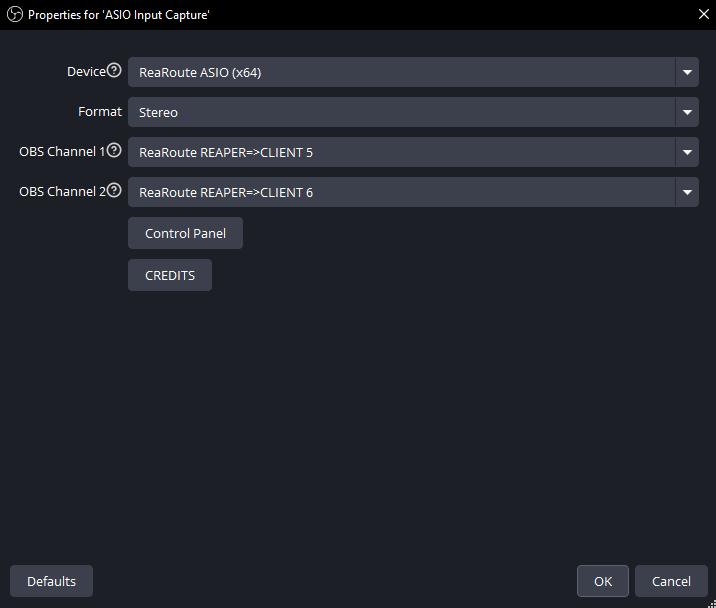Confirm properties with the OK button
This screenshot has width=716, height=608.
(x=603, y=581)
